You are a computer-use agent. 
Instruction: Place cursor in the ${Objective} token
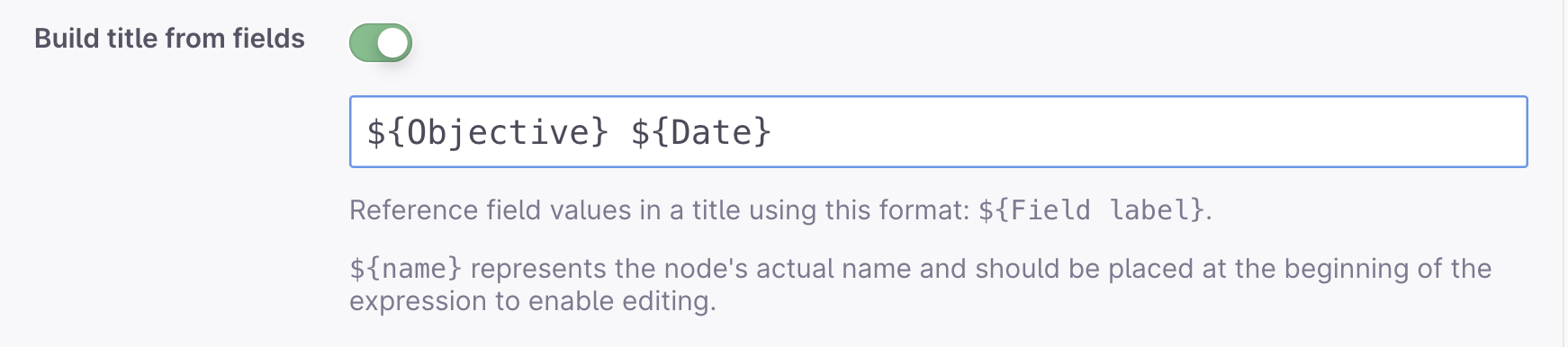coord(487,132)
